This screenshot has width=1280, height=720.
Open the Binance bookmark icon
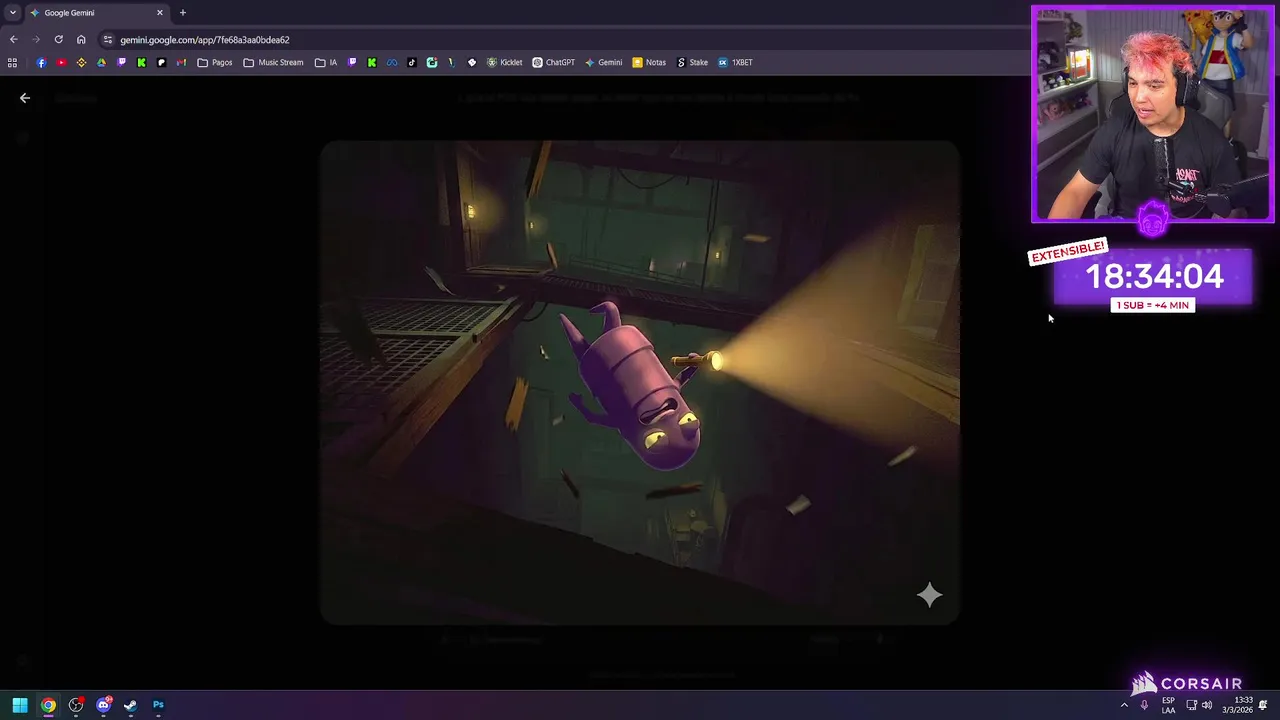pos(81,62)
